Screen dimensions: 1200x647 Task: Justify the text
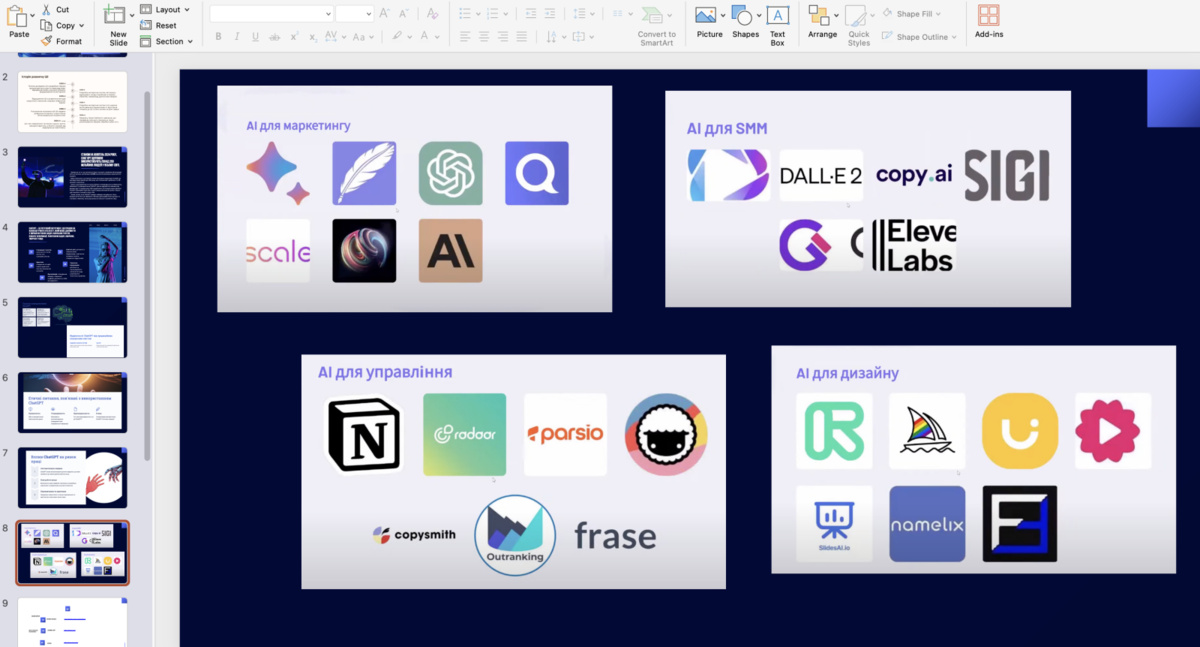pyautogui.click(x=522, y=37)
